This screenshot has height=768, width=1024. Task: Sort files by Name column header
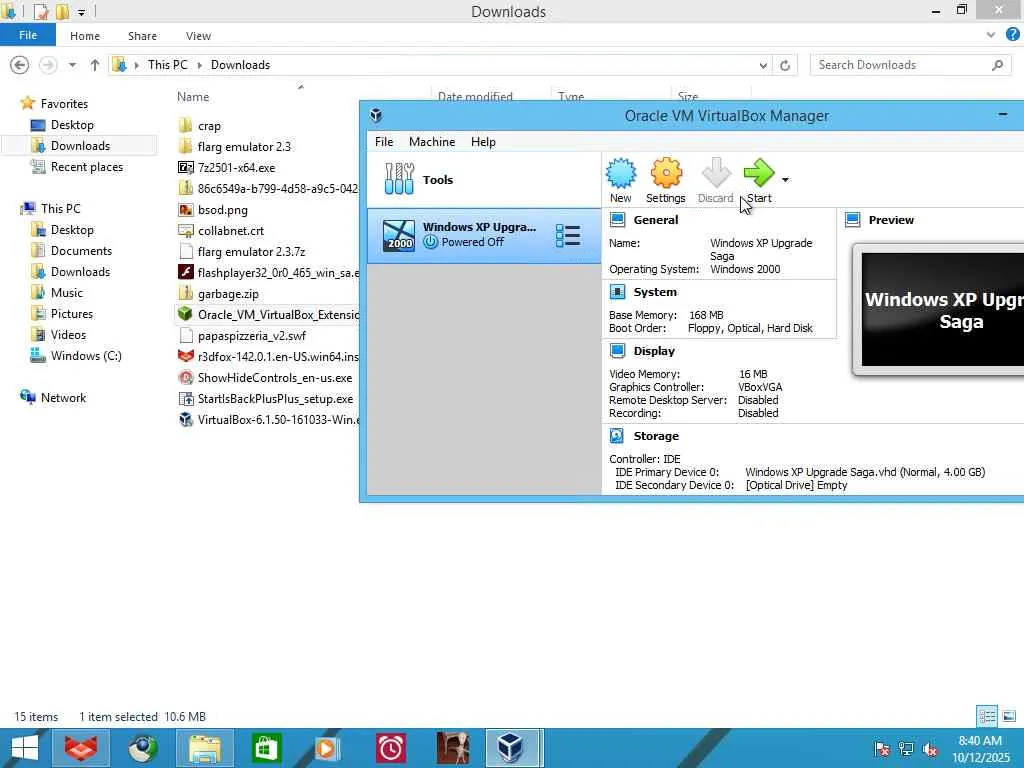point(193,97)
